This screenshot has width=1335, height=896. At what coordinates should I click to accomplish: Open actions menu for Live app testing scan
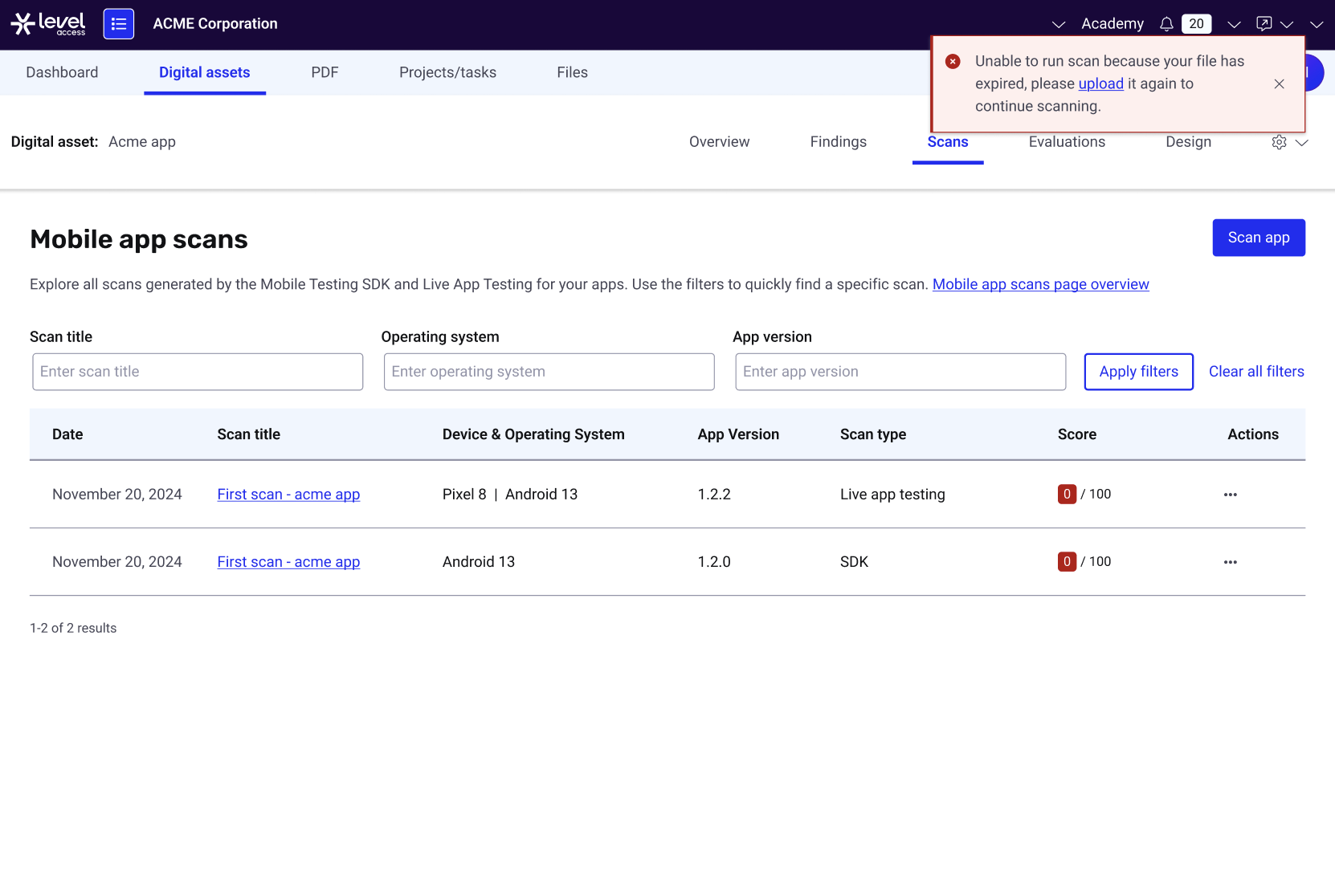coord(1230,495)
